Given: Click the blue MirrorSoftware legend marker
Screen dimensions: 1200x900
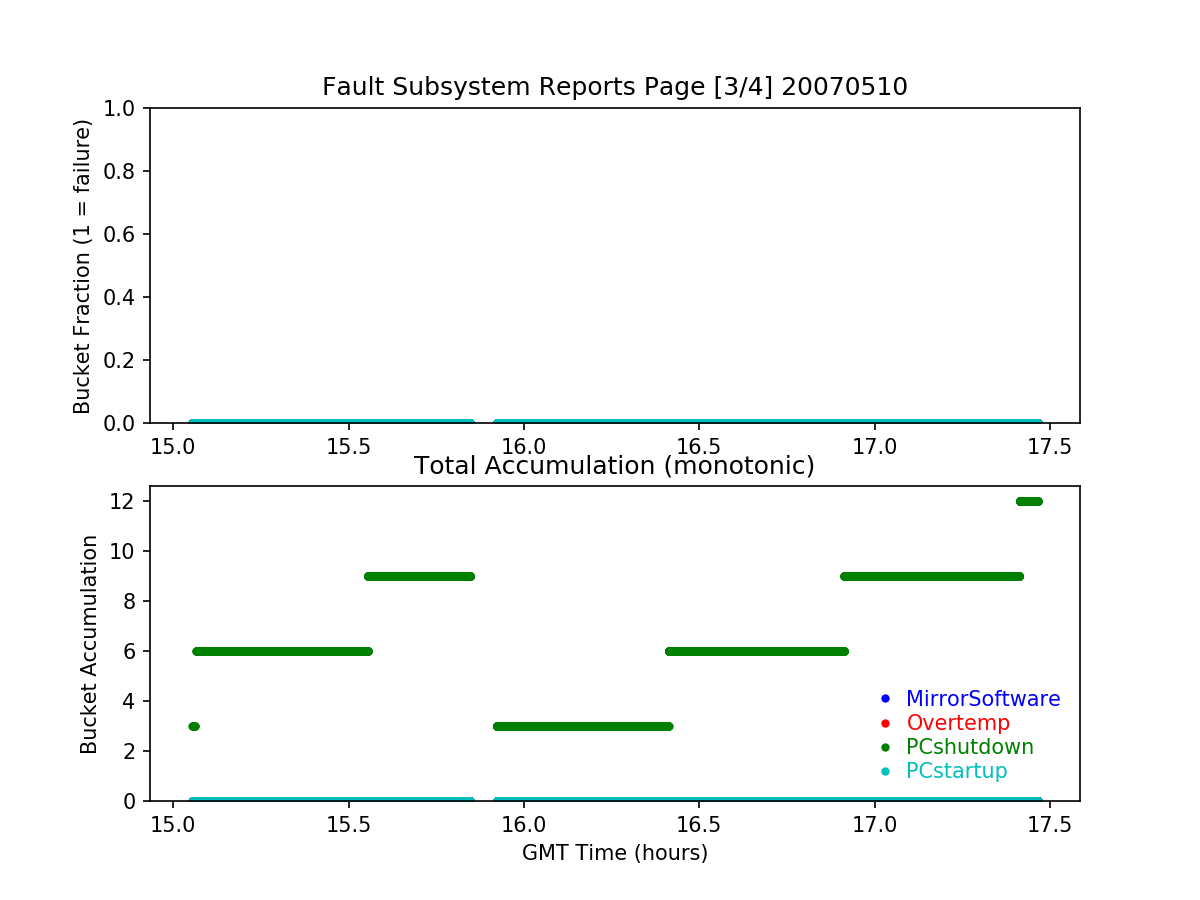Looking at the screenshot, I should tap(884, 699).
